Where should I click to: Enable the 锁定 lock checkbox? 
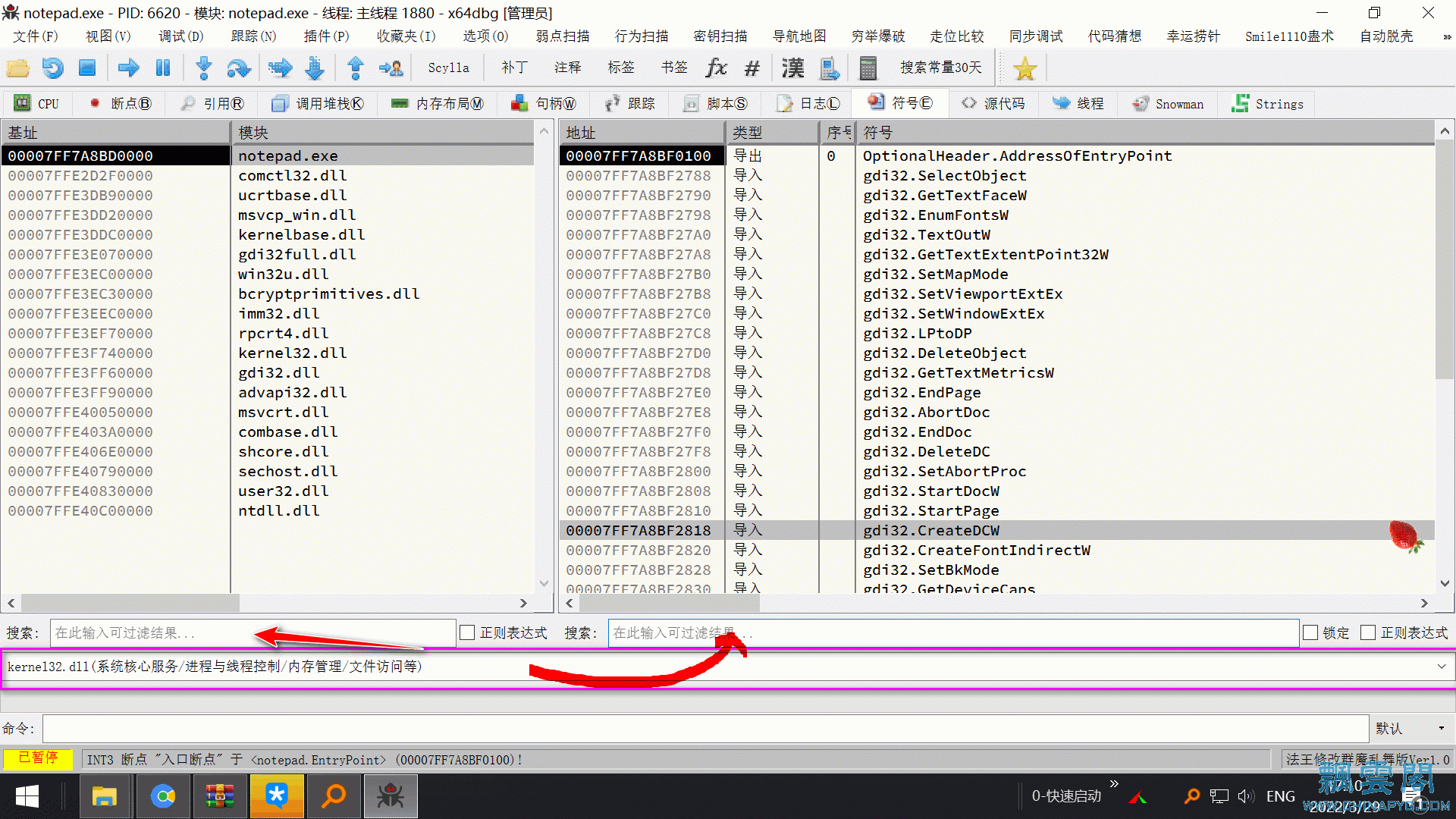coord(1310,632)
